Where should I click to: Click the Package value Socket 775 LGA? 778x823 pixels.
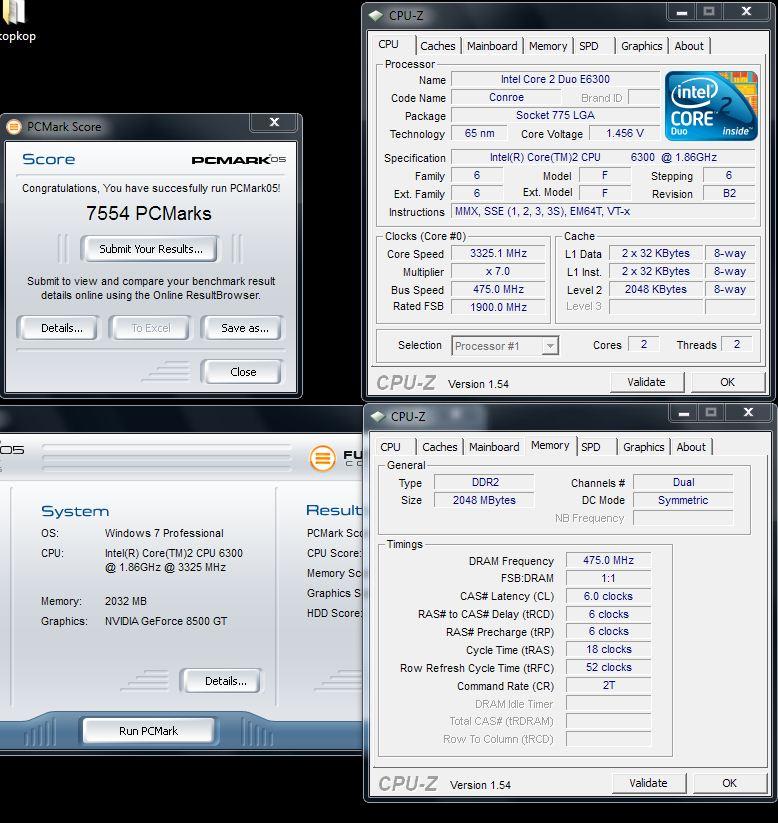point(555,115)
